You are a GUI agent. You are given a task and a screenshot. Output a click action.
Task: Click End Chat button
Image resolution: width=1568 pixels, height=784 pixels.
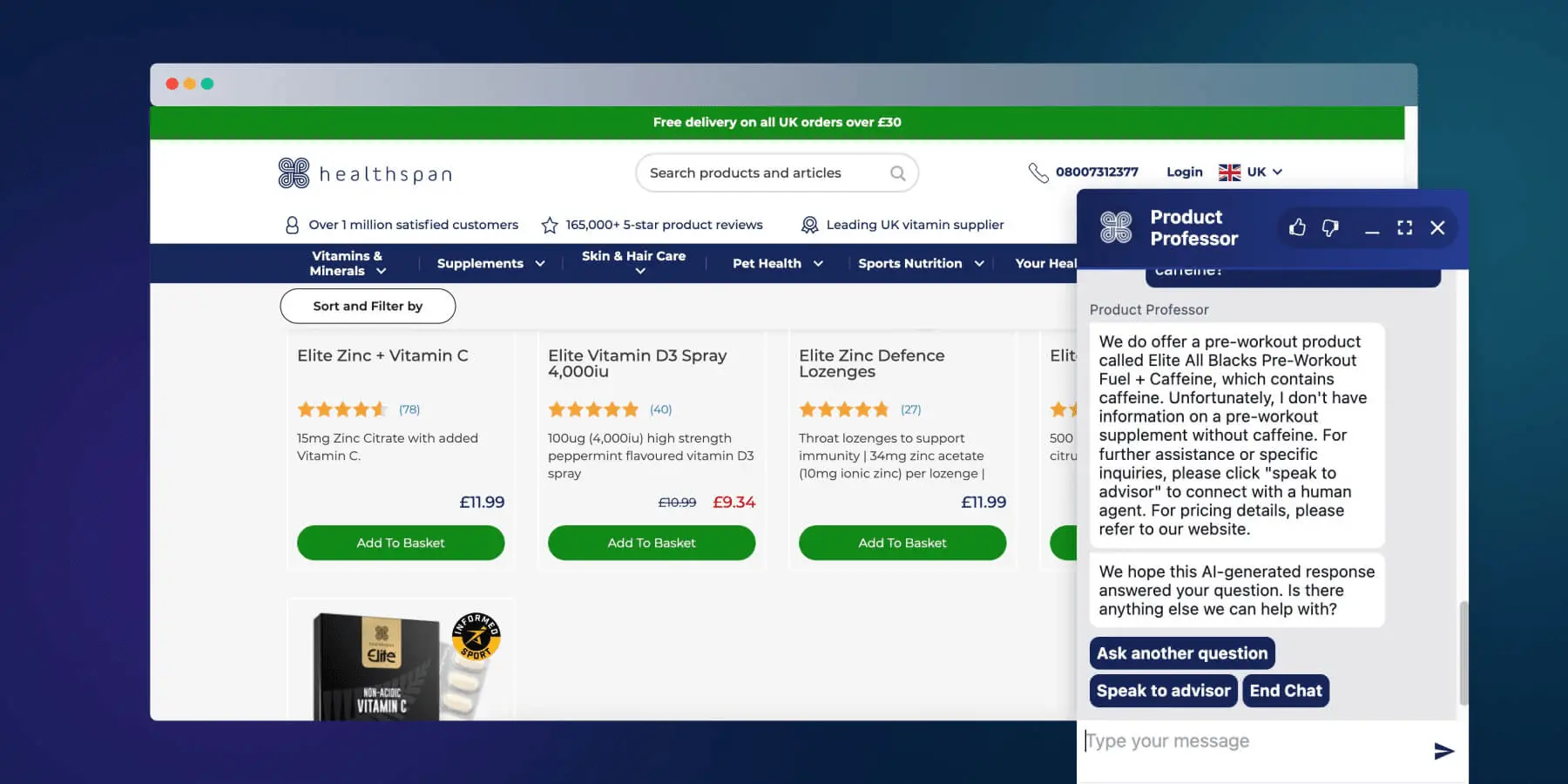click(1286, 691)
